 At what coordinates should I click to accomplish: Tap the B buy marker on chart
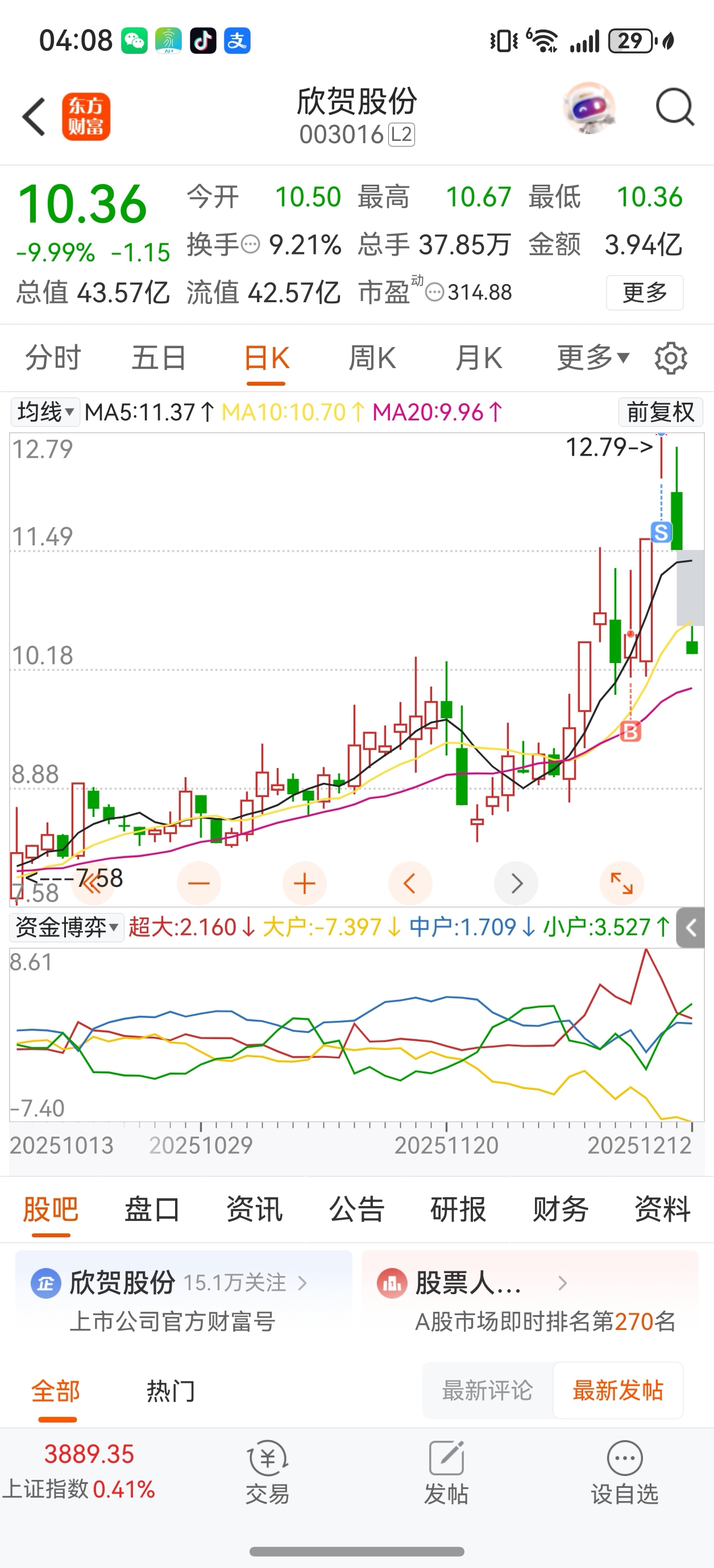(630, 731)
